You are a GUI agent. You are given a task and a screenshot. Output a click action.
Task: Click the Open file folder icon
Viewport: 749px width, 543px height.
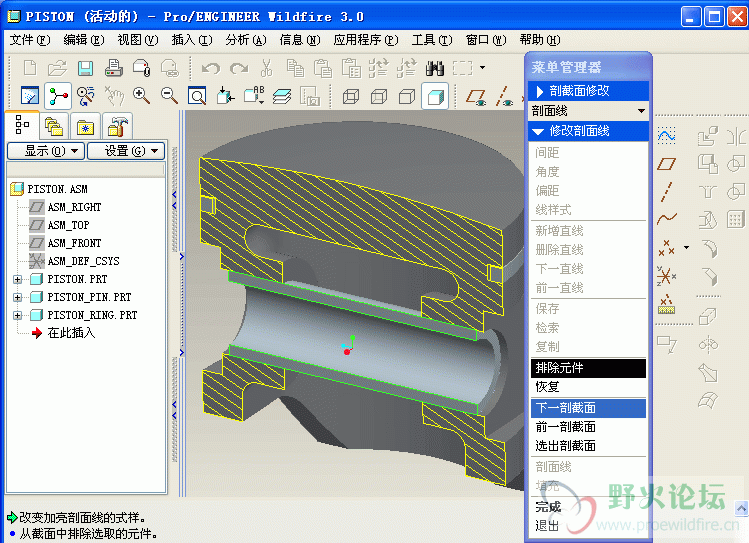pos(57,68)
